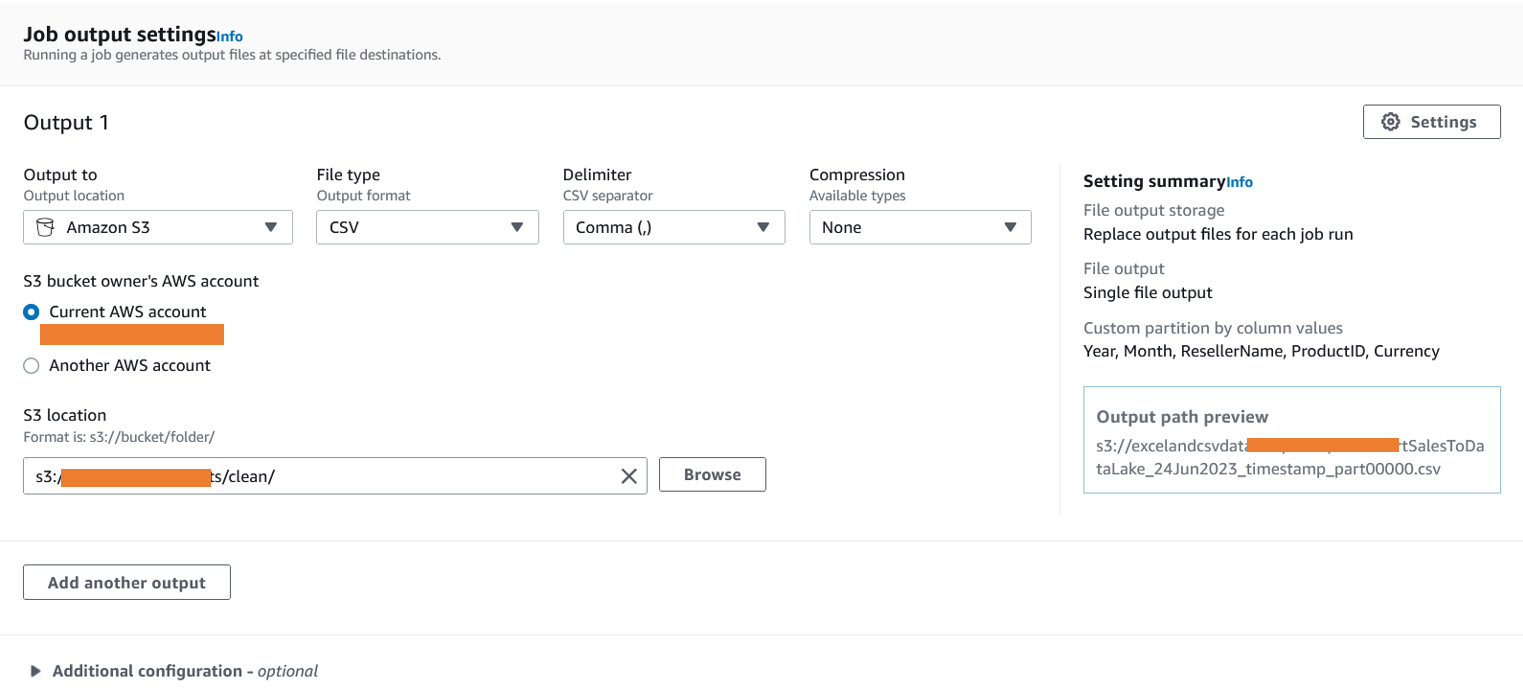Click the S3 bucket icon in Output to
The image size is (1523, 698).
point(44,227)
